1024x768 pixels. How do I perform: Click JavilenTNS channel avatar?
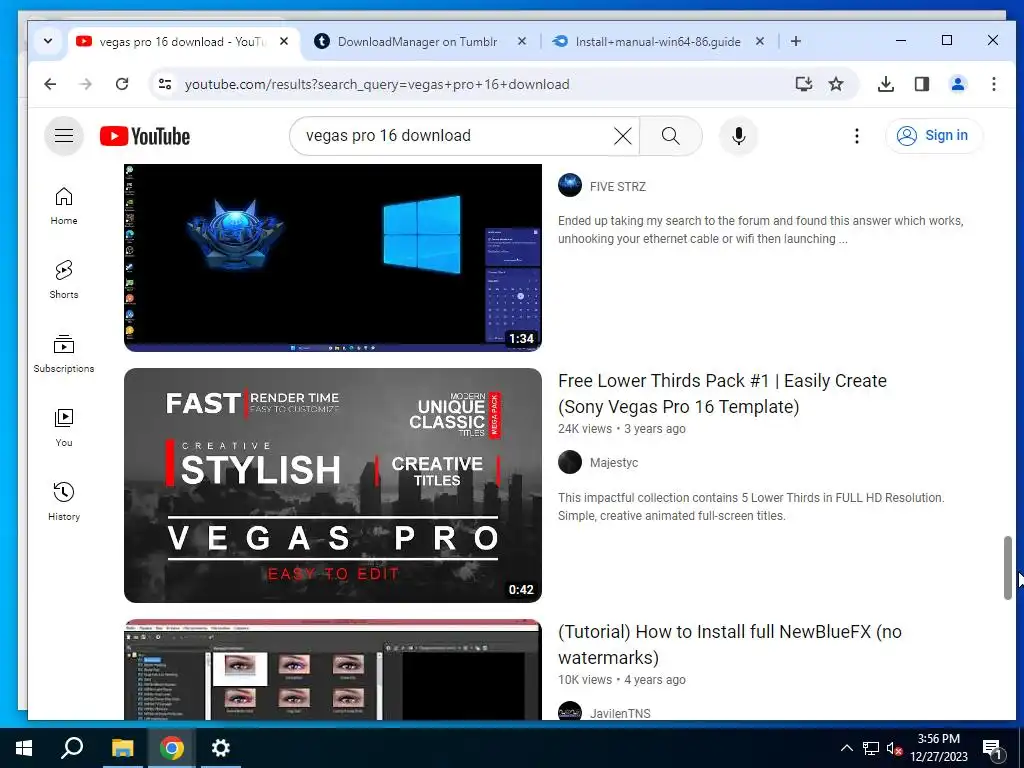click(570, 712)
